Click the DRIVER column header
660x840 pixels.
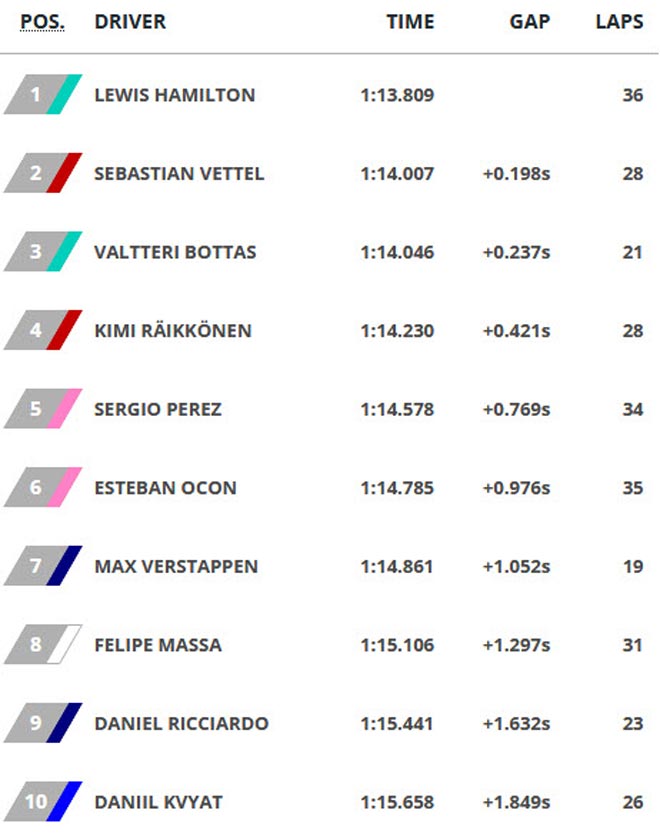point(130,22)
